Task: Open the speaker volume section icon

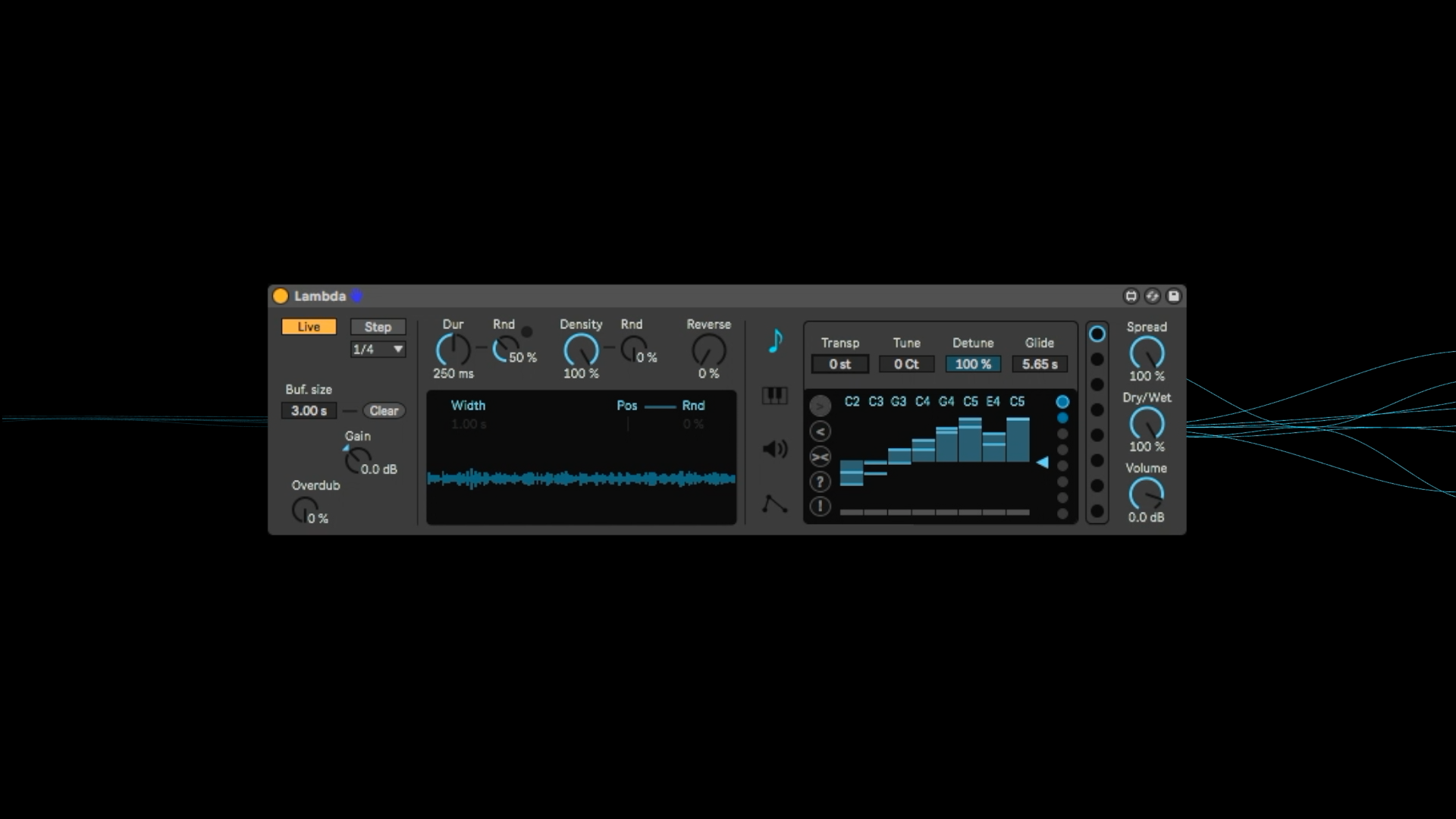Action: pos(774,449)
